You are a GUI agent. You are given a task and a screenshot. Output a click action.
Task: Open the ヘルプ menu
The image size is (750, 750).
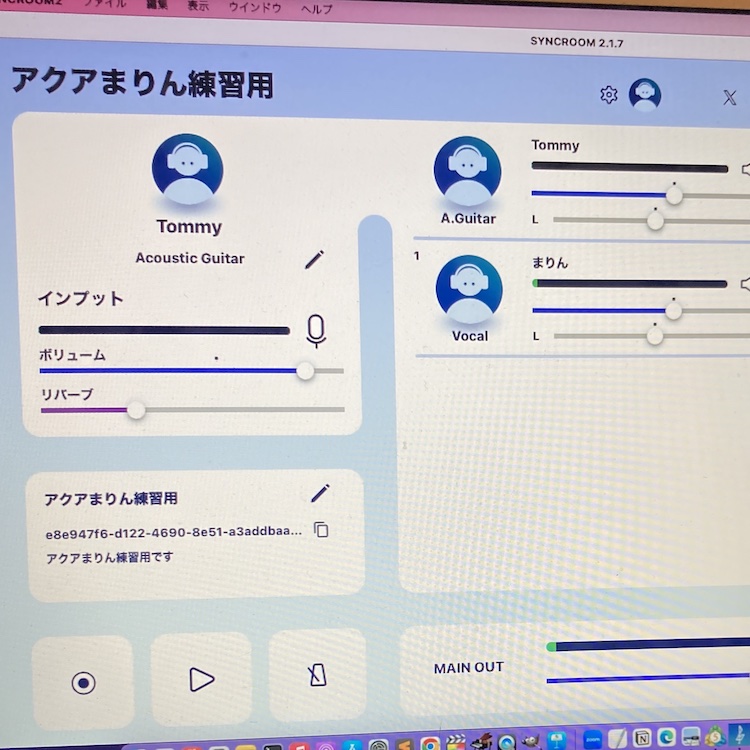(317, 9)
